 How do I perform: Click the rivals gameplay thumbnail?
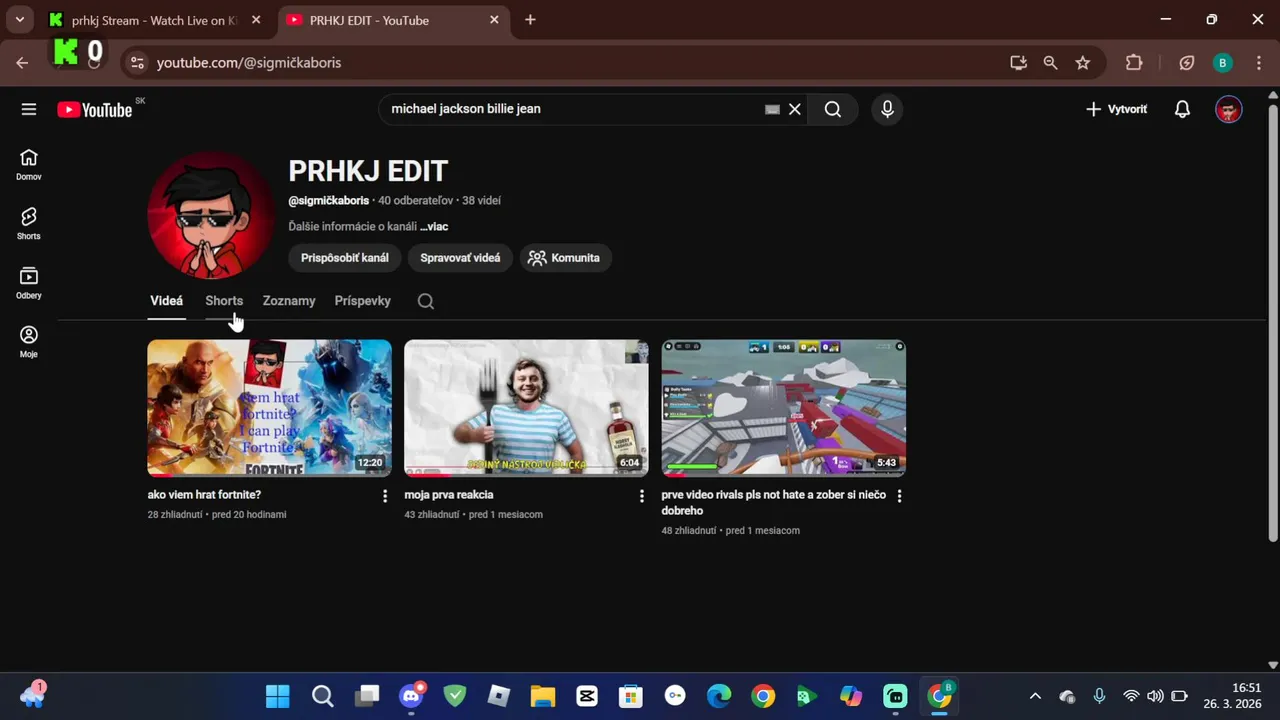point(784,408)
